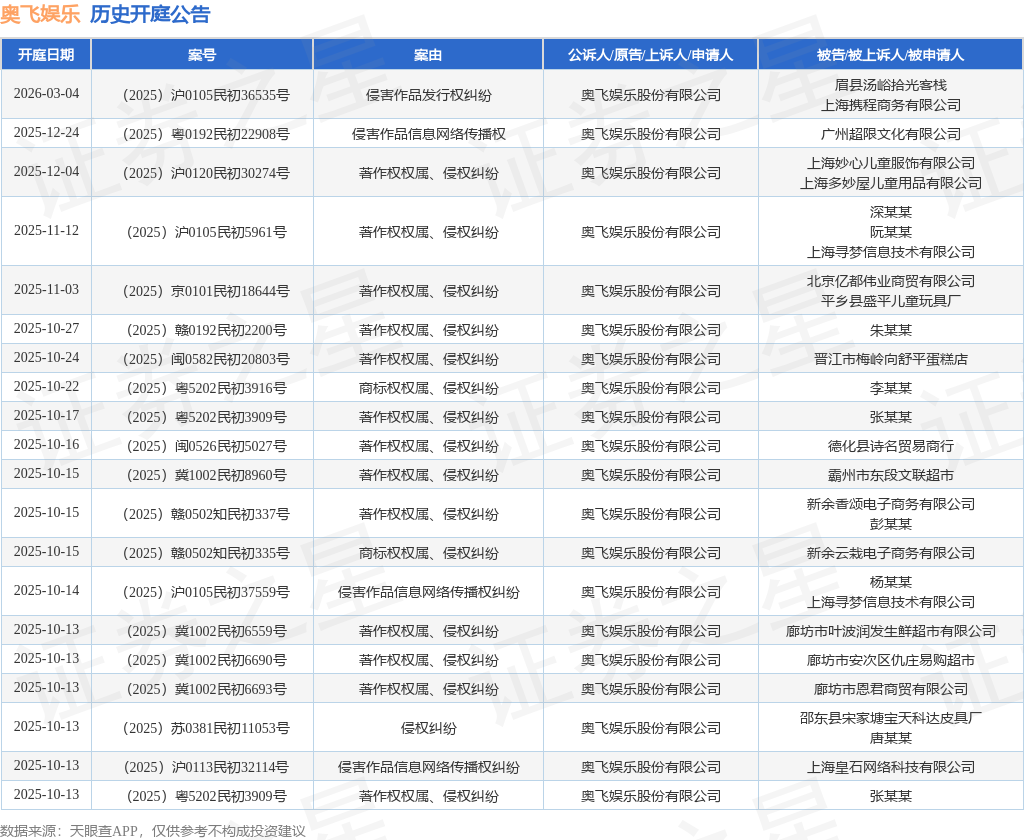
Task: Click date cell 2025-10-14
Action: [46, 590]
